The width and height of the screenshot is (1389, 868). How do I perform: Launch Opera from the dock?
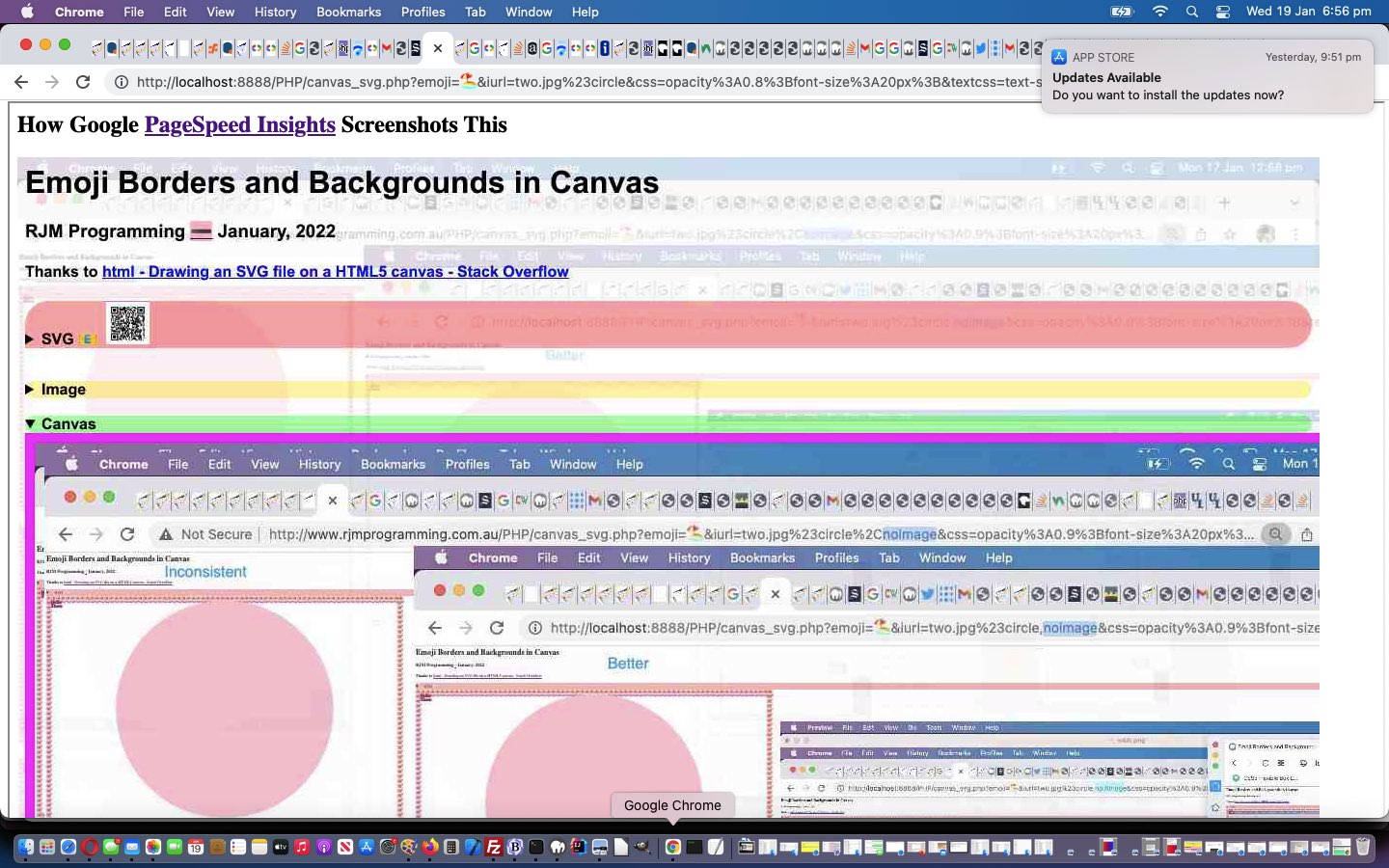point(90,848)
